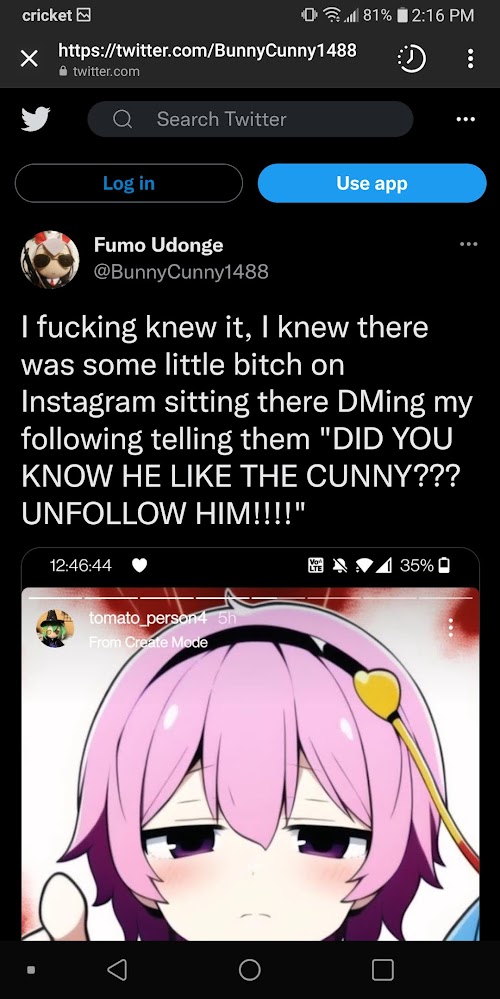500x999 pixels.
Task: Expand tweet options ellipsis menu
Action: tap(468, 244)
